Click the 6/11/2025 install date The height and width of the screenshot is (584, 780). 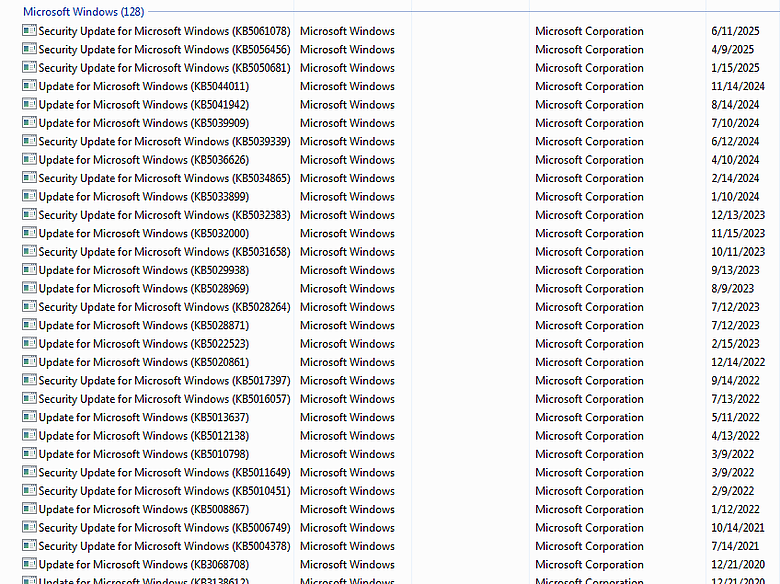(735, 31)
